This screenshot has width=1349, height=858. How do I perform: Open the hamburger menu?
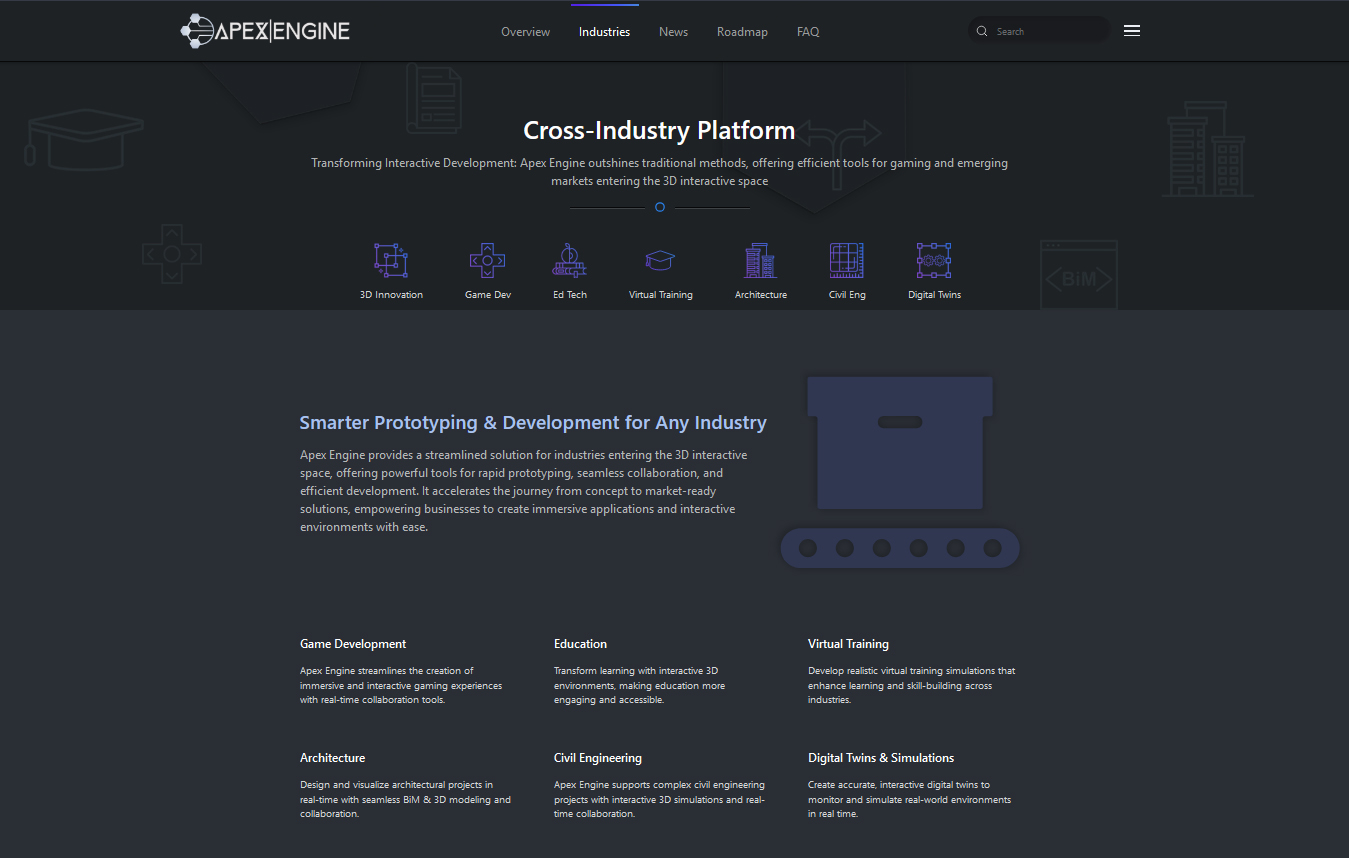[1132, 31]
